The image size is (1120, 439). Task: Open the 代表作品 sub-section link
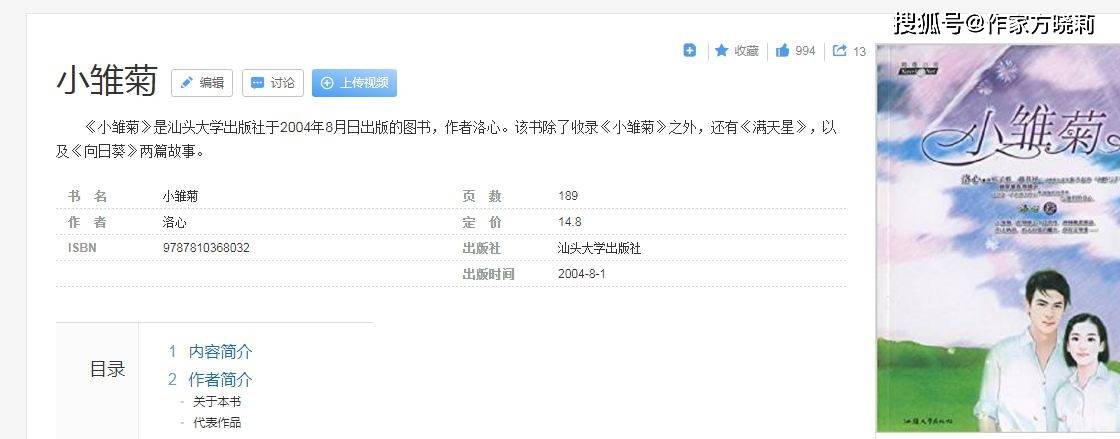217,423
